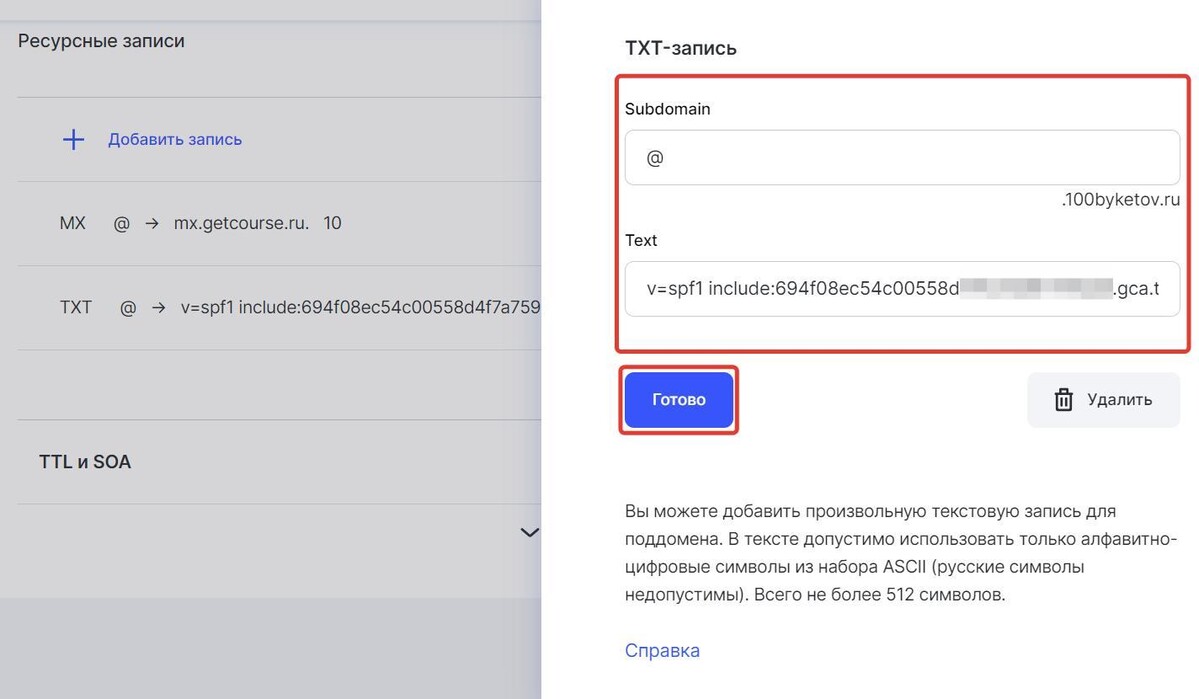Screen dimensions: 1199x699
Task: Click the Удалить delete button
Action: pos(1103,399)
